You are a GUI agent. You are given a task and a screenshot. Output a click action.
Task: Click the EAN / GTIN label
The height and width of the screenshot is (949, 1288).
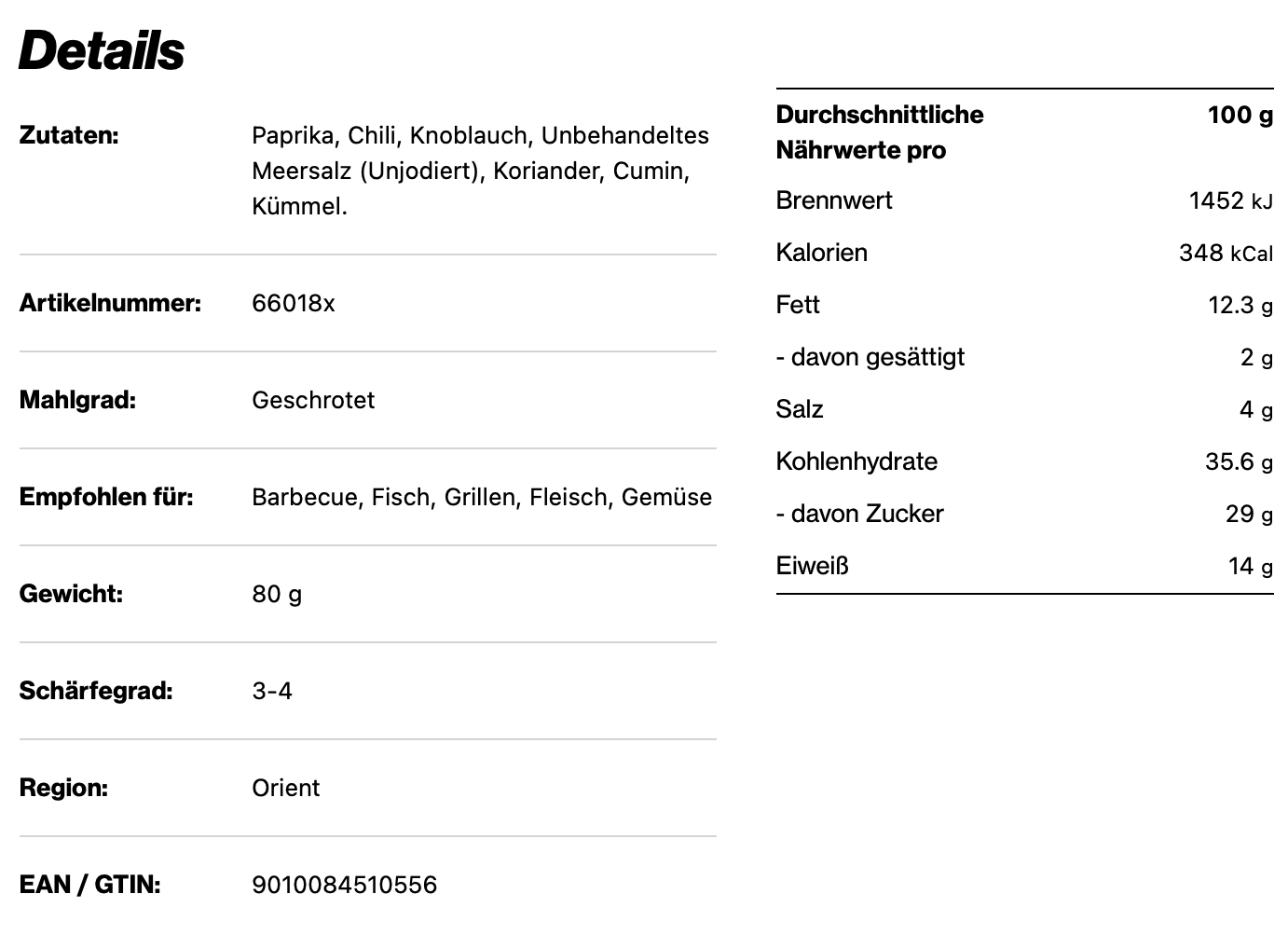click(x=89, y=885)
